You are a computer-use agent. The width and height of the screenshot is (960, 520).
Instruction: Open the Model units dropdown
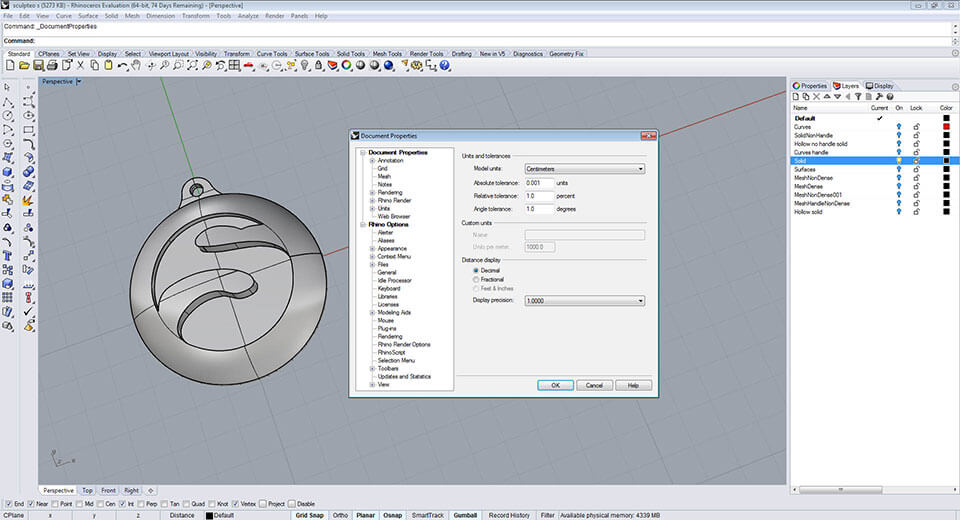click(x=585, y=168)
